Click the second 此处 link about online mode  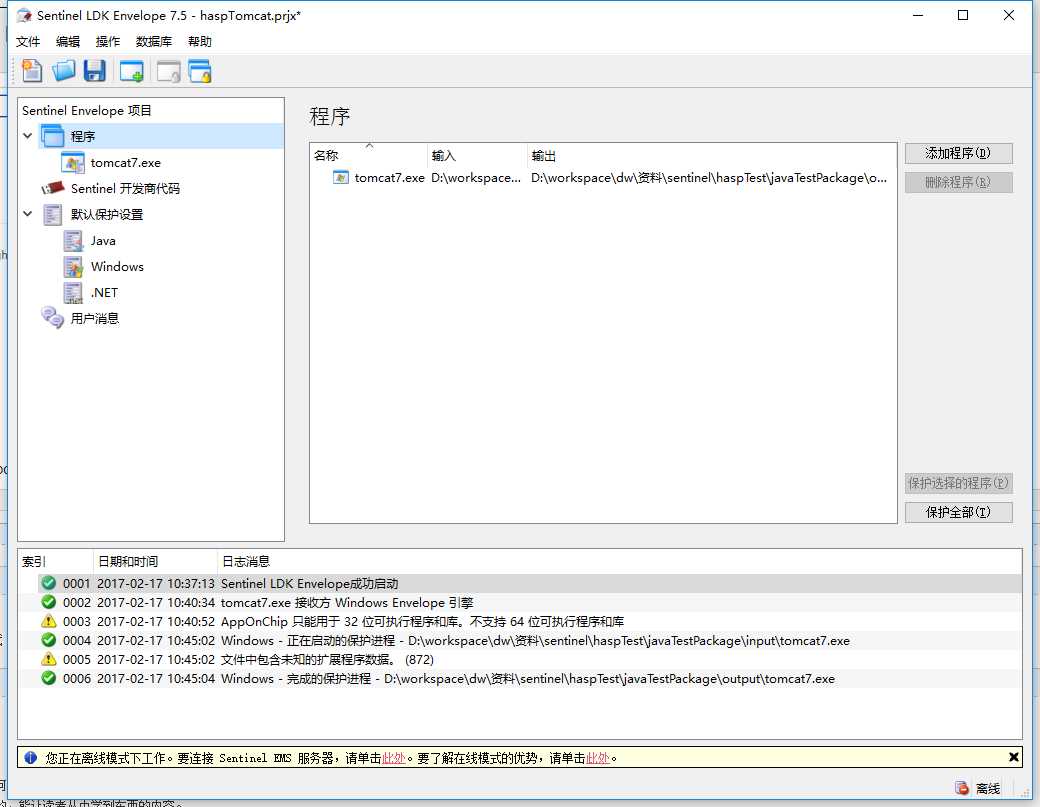pyautogui.click(x=598, y=758)
